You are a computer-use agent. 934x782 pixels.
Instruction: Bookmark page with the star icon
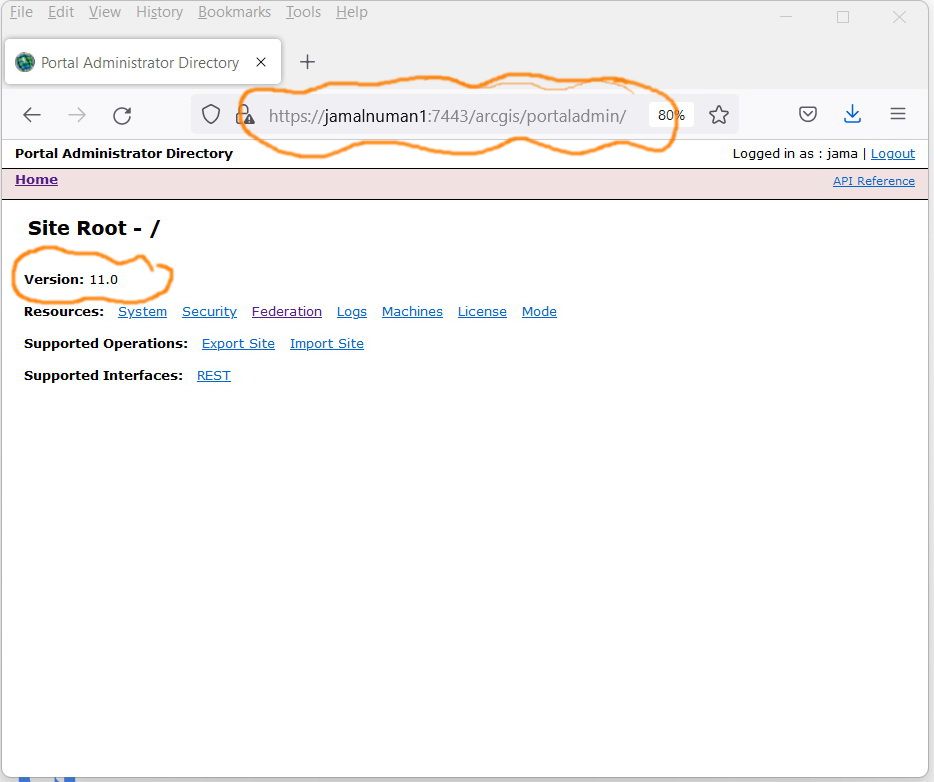click(718, 114)
